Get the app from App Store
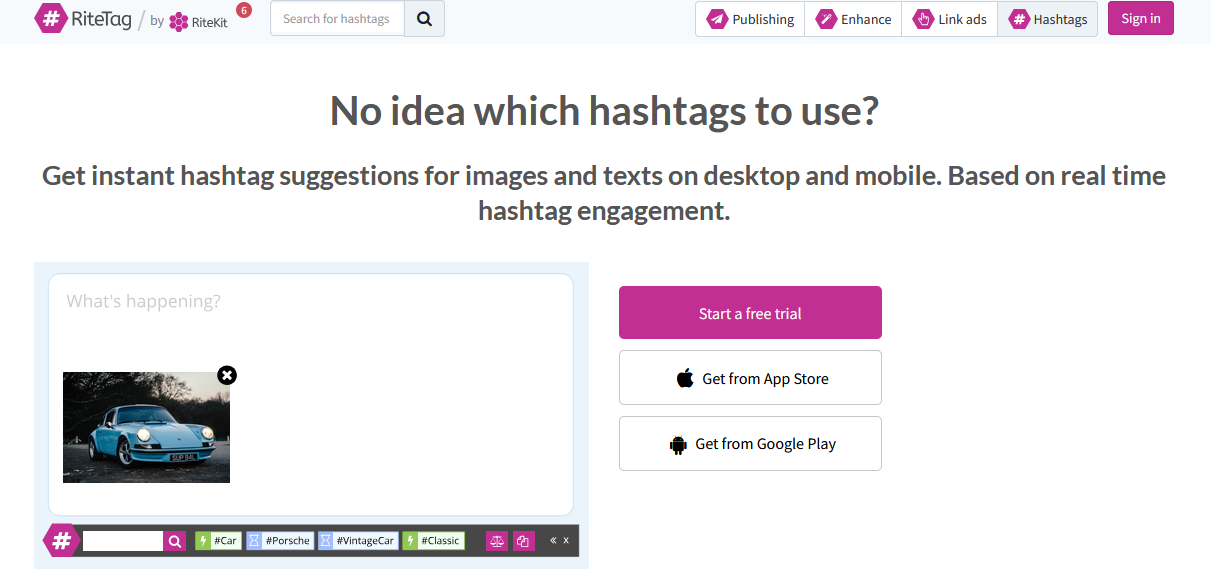Screen dimensions: 1211x581 tap(750, 378)
